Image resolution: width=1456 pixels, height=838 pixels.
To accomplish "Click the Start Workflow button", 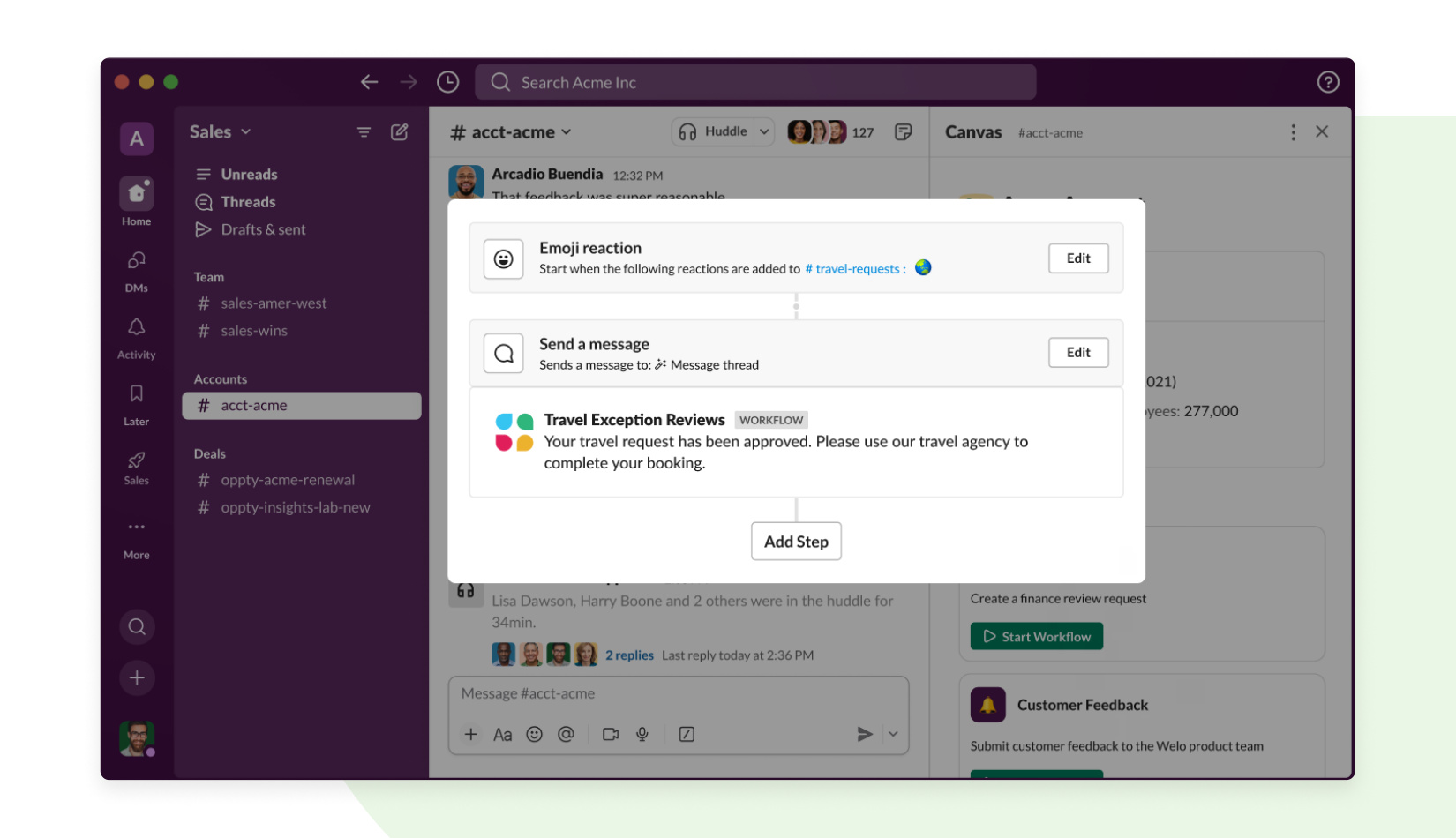I will [1037, 637].
